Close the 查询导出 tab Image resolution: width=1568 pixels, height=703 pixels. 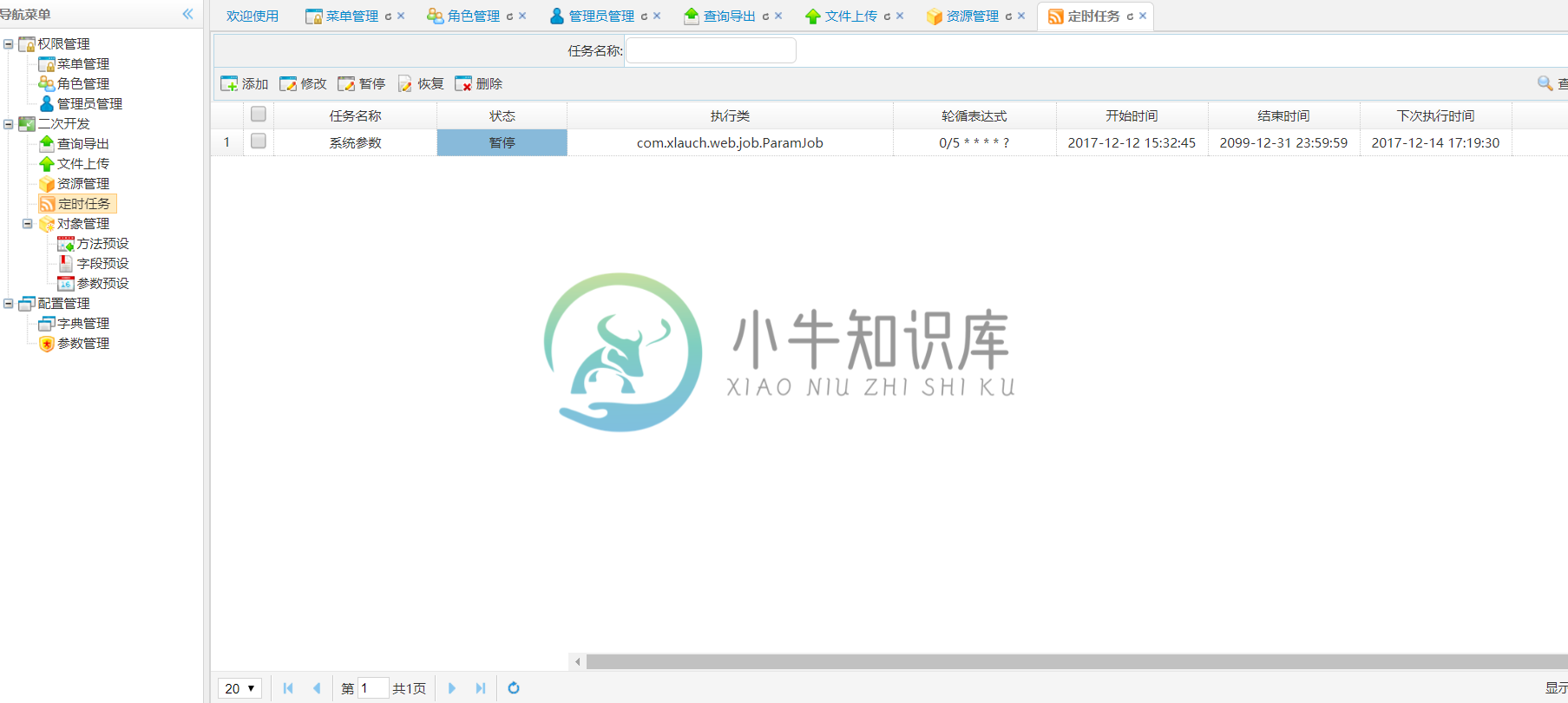778,16
